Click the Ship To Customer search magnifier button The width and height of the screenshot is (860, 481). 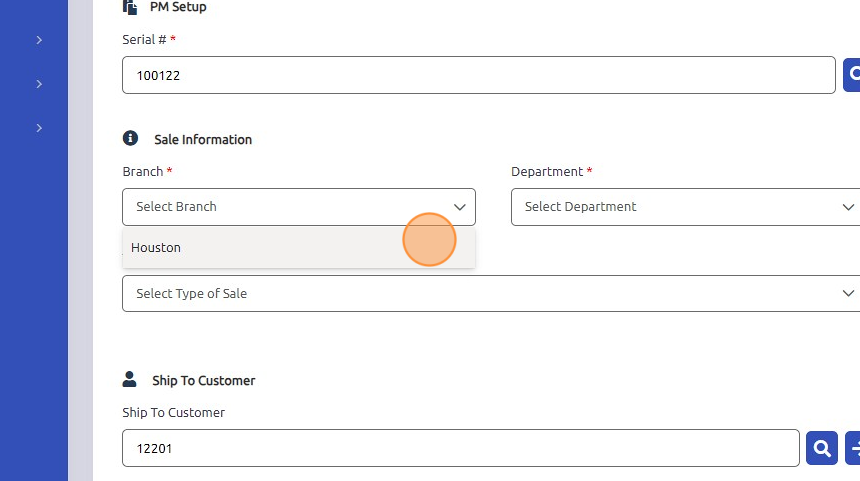point(822,448)
